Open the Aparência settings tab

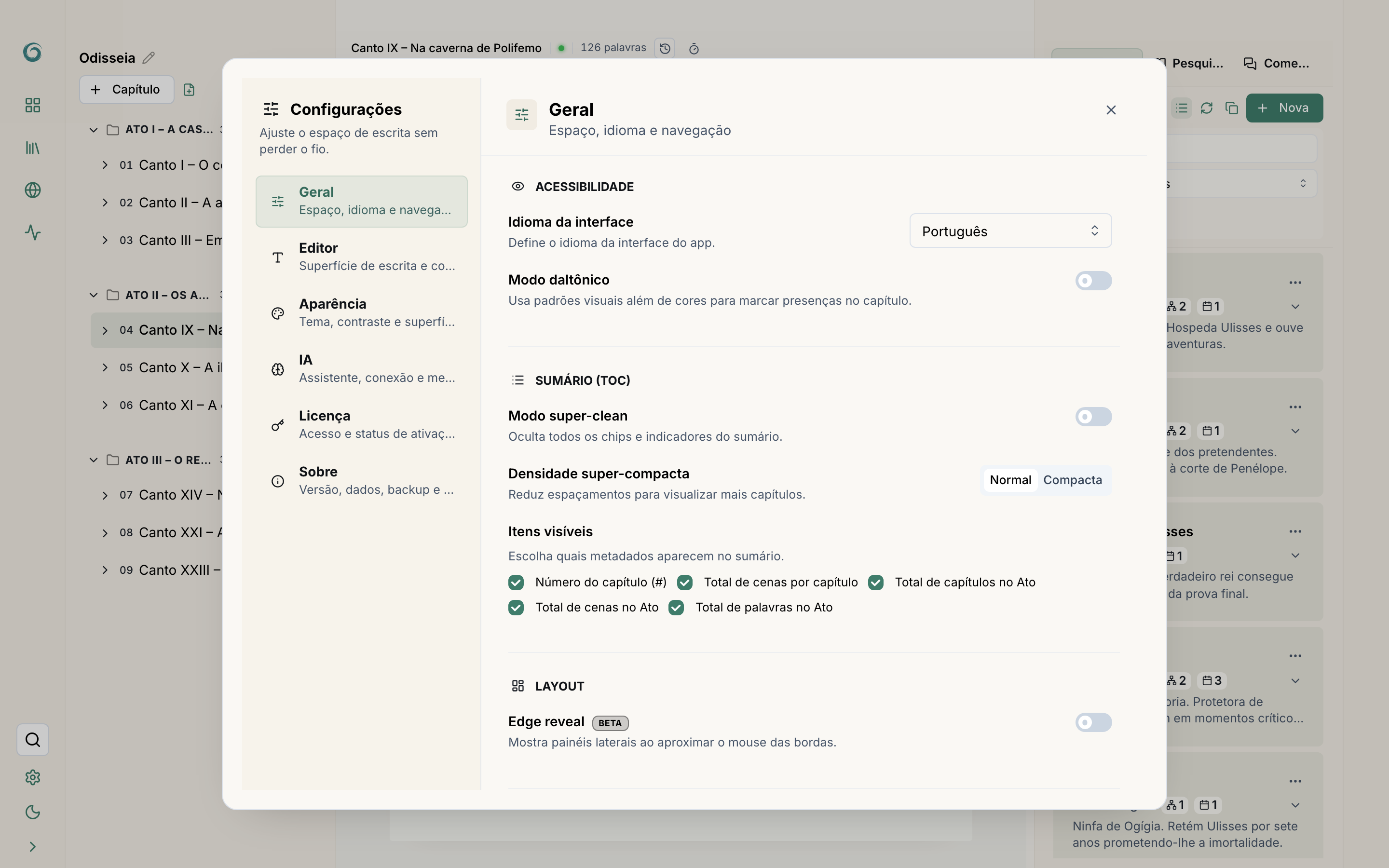[x=362, y=313]
